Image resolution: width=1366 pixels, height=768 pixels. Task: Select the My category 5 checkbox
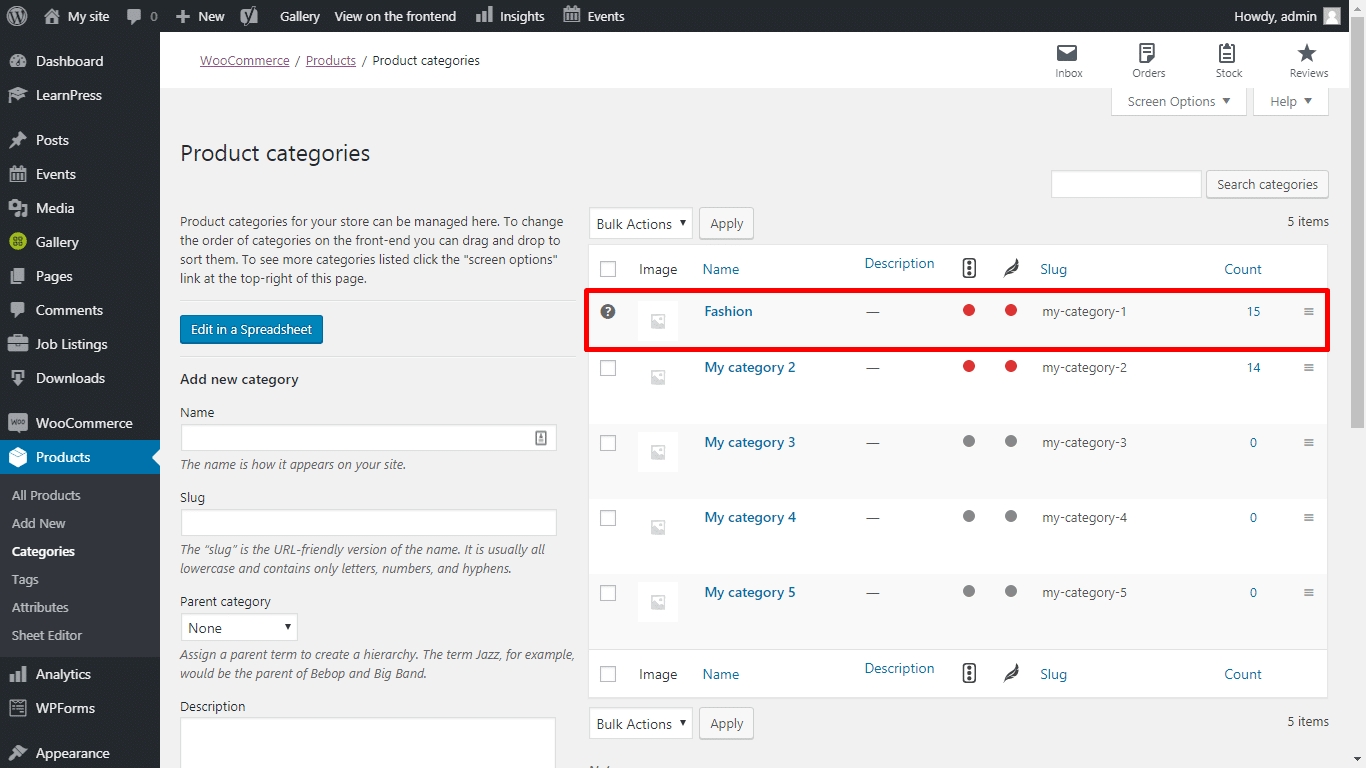(608, 593)
